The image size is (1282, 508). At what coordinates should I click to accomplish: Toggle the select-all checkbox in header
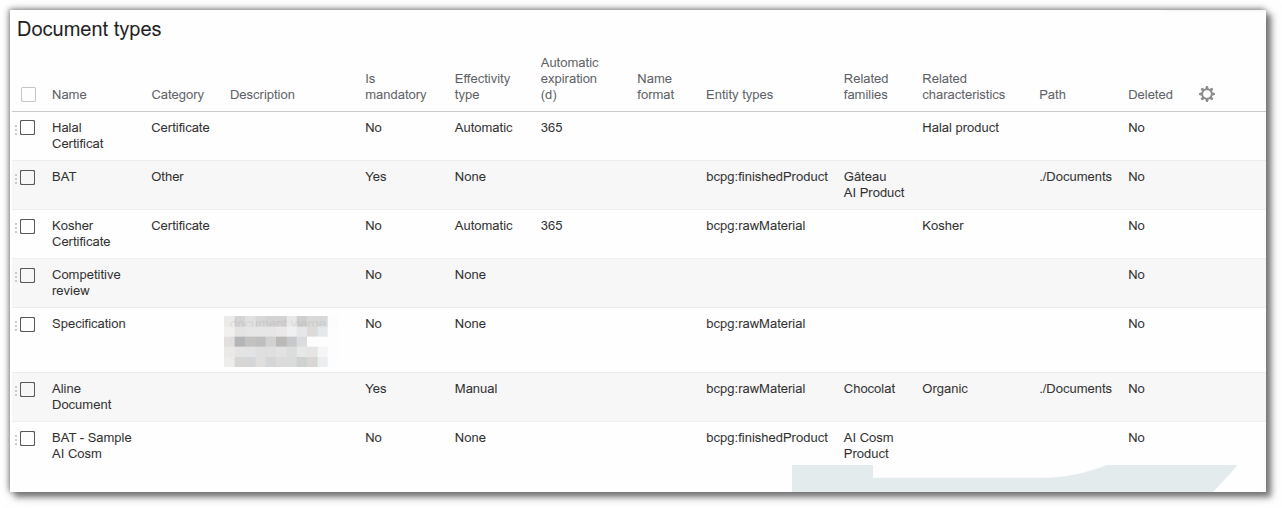[28, 94]
